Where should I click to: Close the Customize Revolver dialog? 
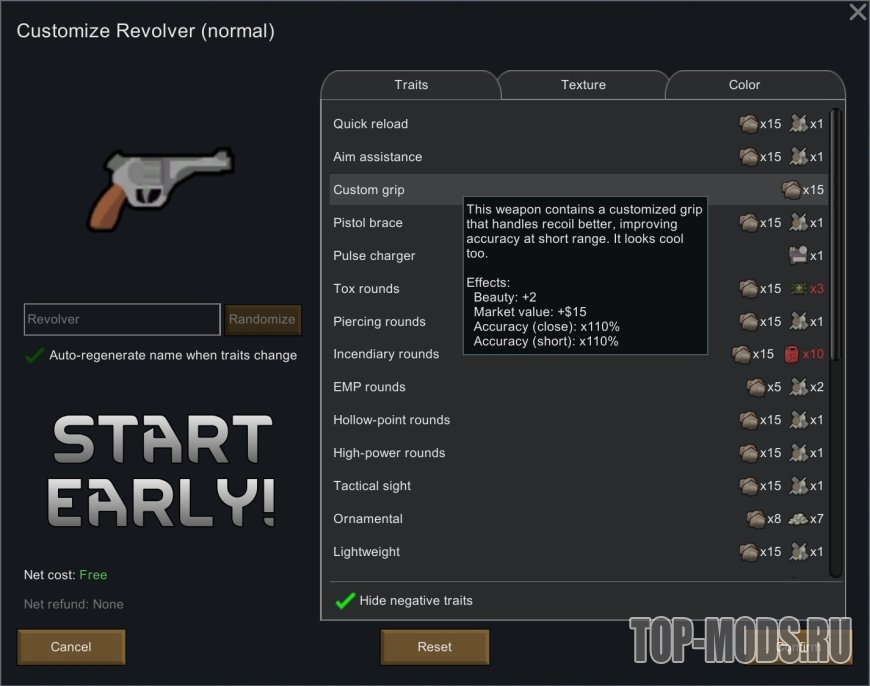tap(857, 12)
